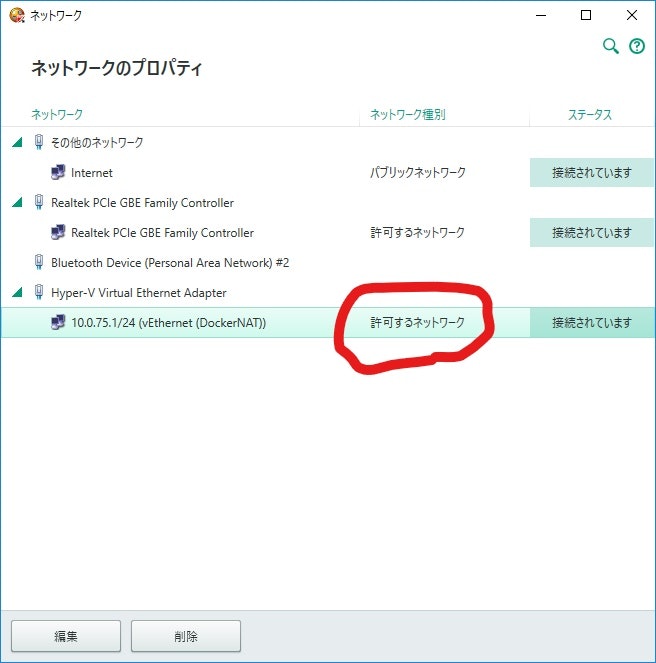
Task: Maximize the ネットワーク window
Action: (586, 15)
